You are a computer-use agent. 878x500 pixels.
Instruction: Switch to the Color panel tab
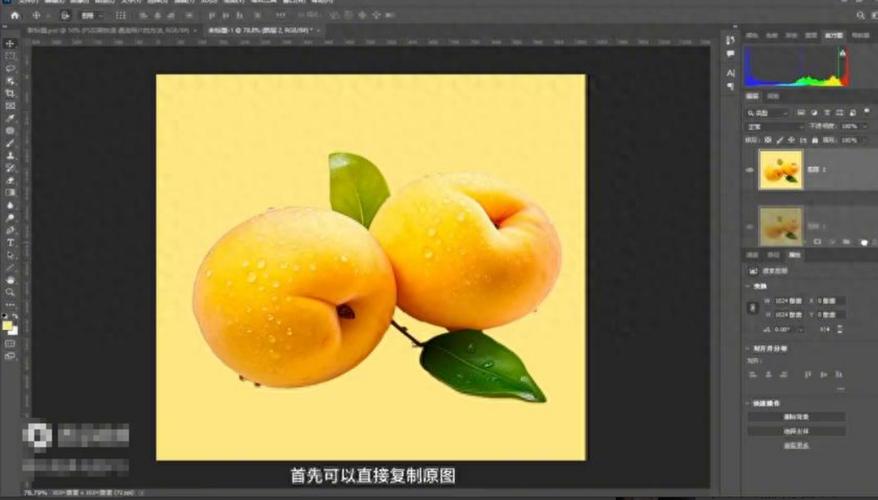[752, 35]
